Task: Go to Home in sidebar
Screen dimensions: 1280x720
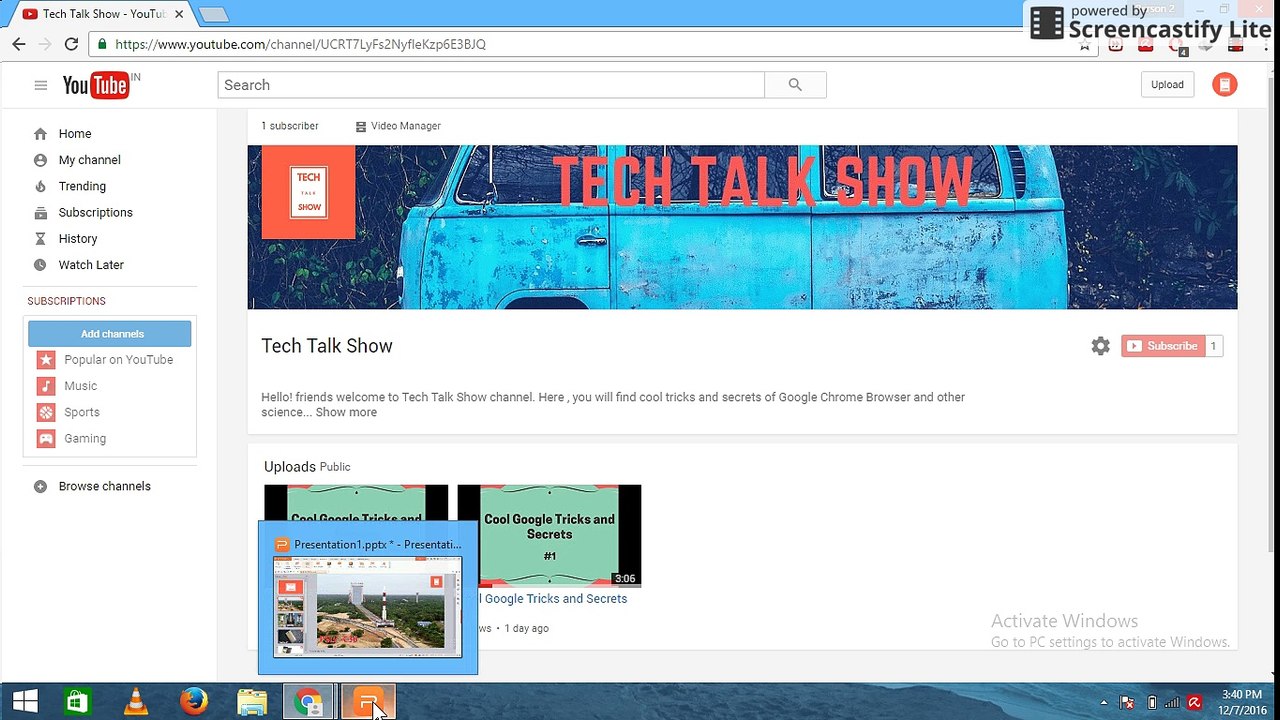Action: pos(75,134)
